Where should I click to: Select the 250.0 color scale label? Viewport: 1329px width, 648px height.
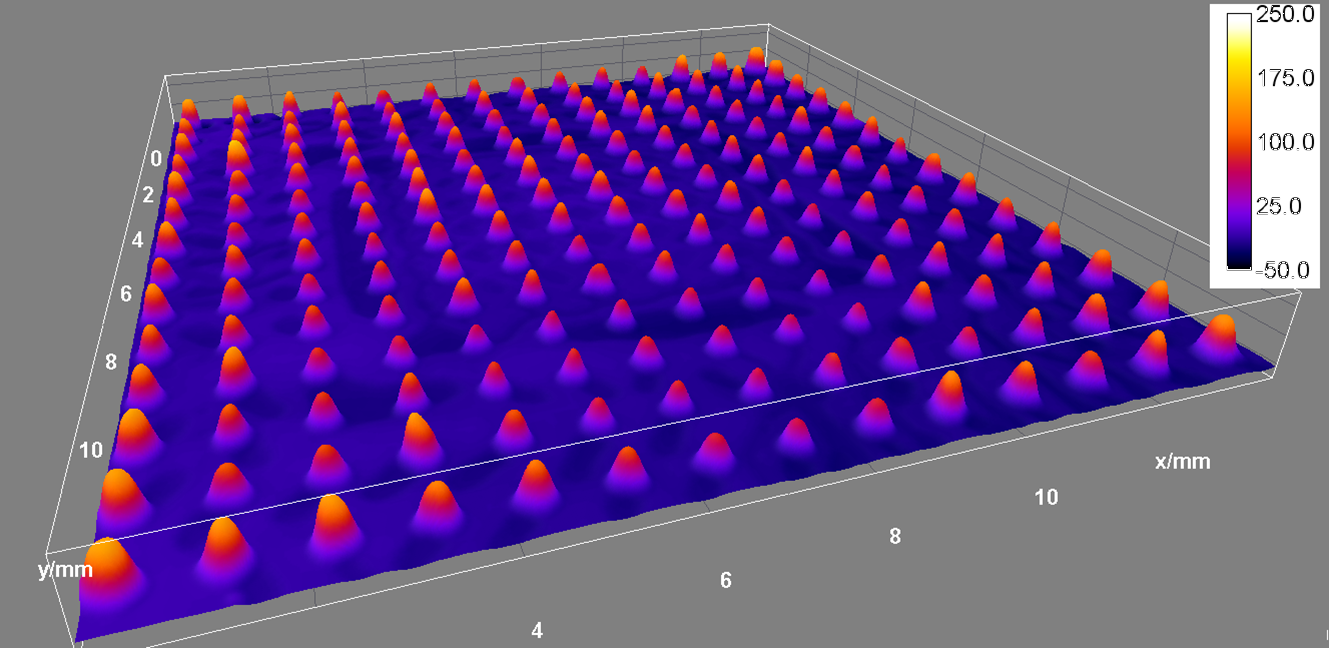pyautogui.click(x=1285, y=15)
